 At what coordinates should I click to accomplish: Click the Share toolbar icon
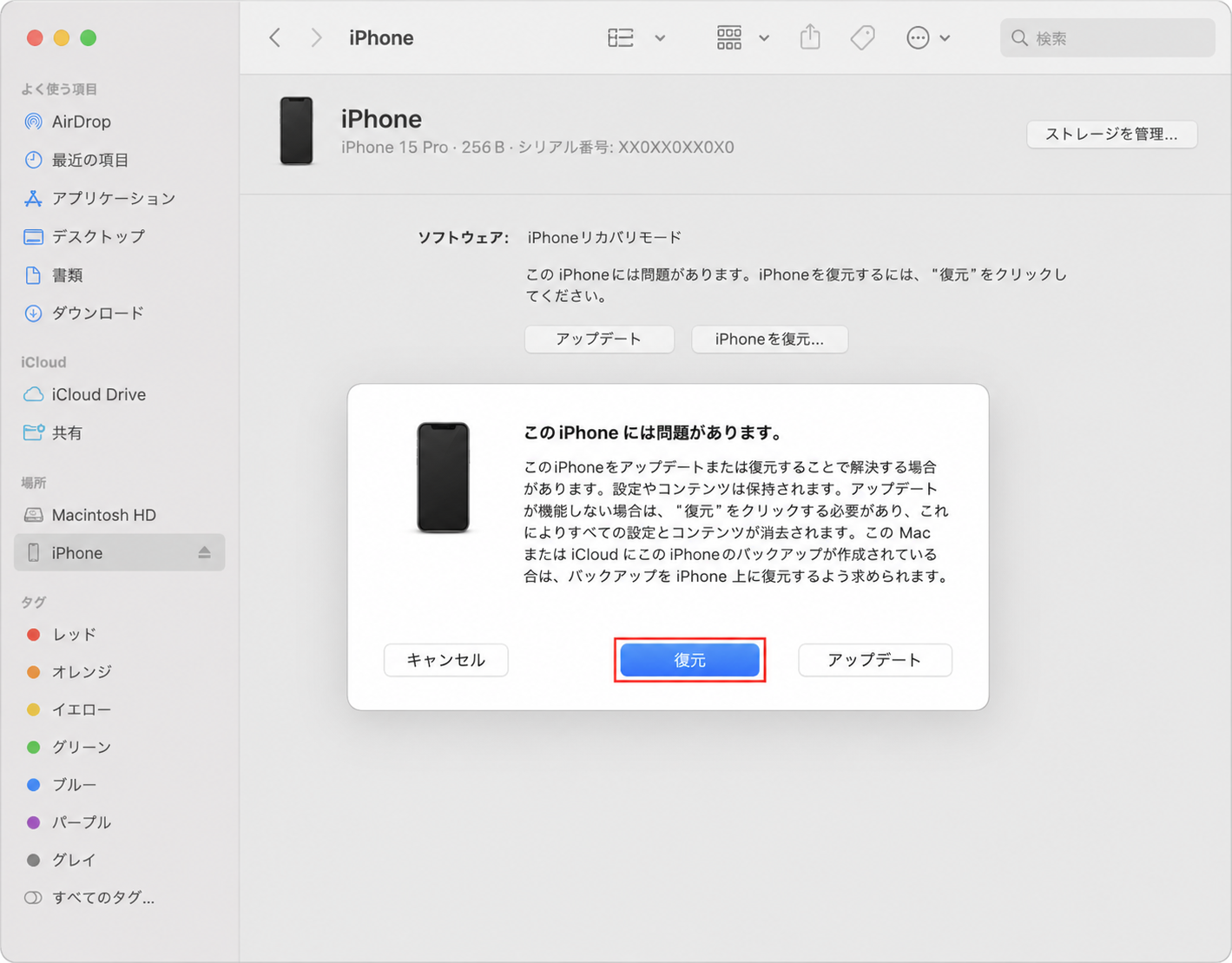(x=810, y=37)
